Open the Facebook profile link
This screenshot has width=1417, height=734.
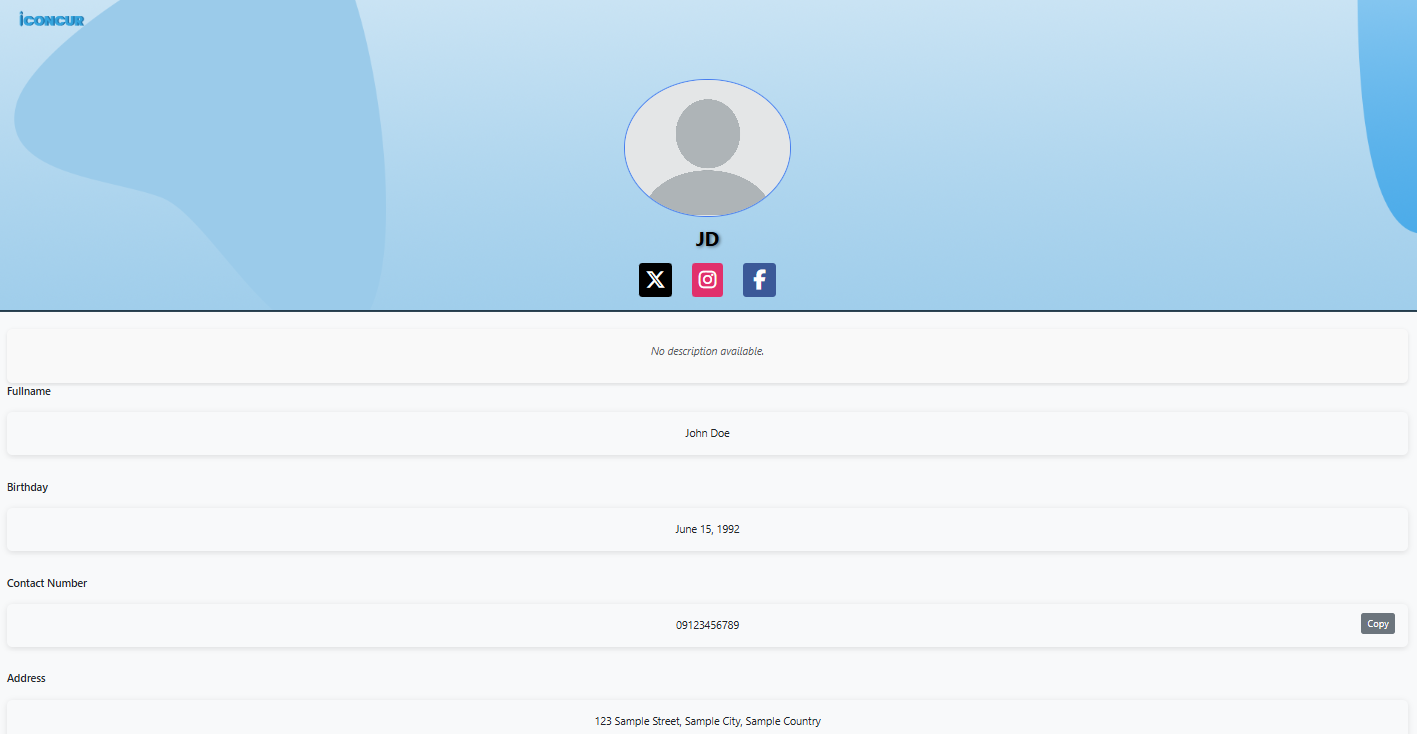(x=759, y=280)
